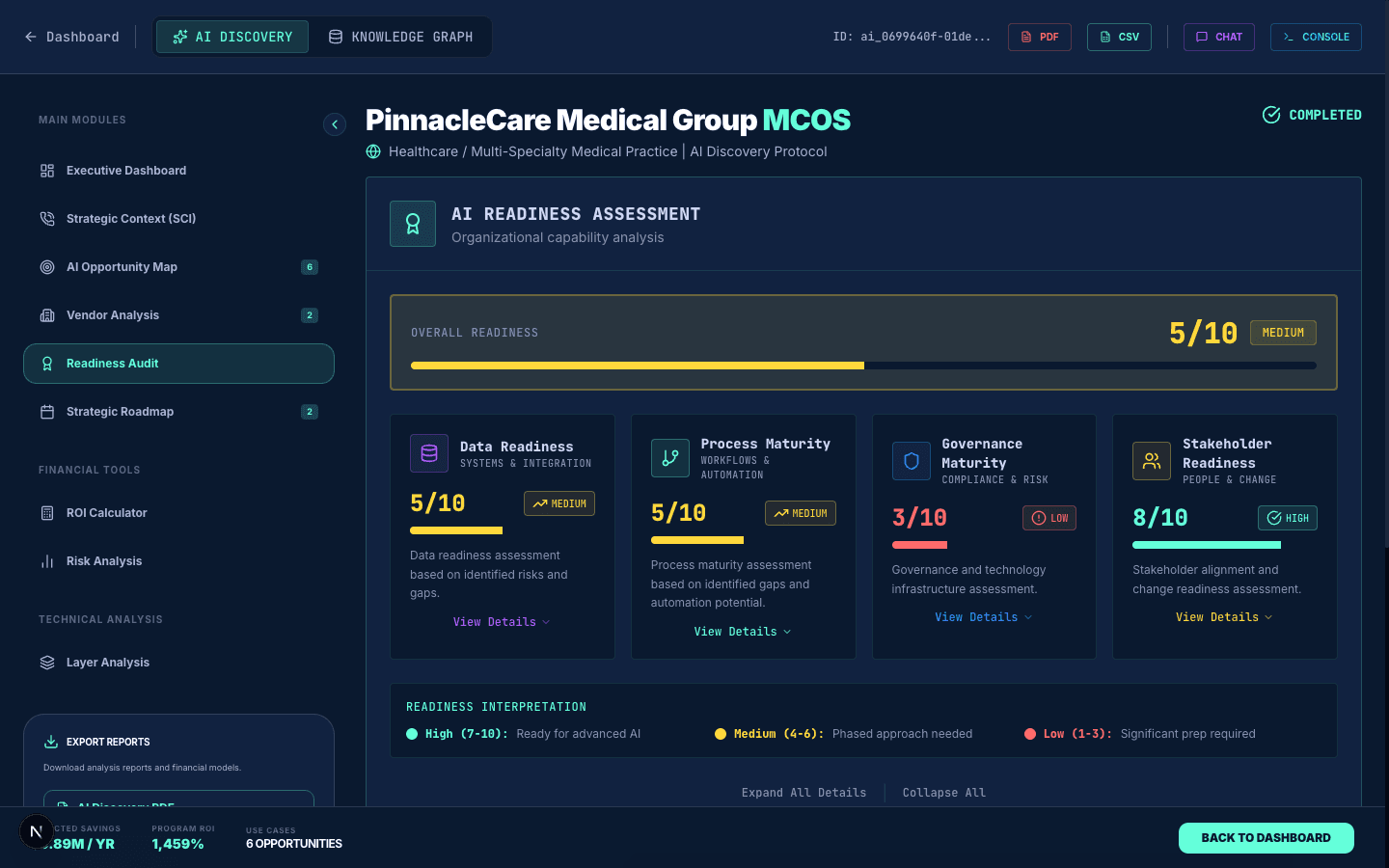Click Expand All Details
This screenshot has height=868, width=1389.
(x=804, y=793)
